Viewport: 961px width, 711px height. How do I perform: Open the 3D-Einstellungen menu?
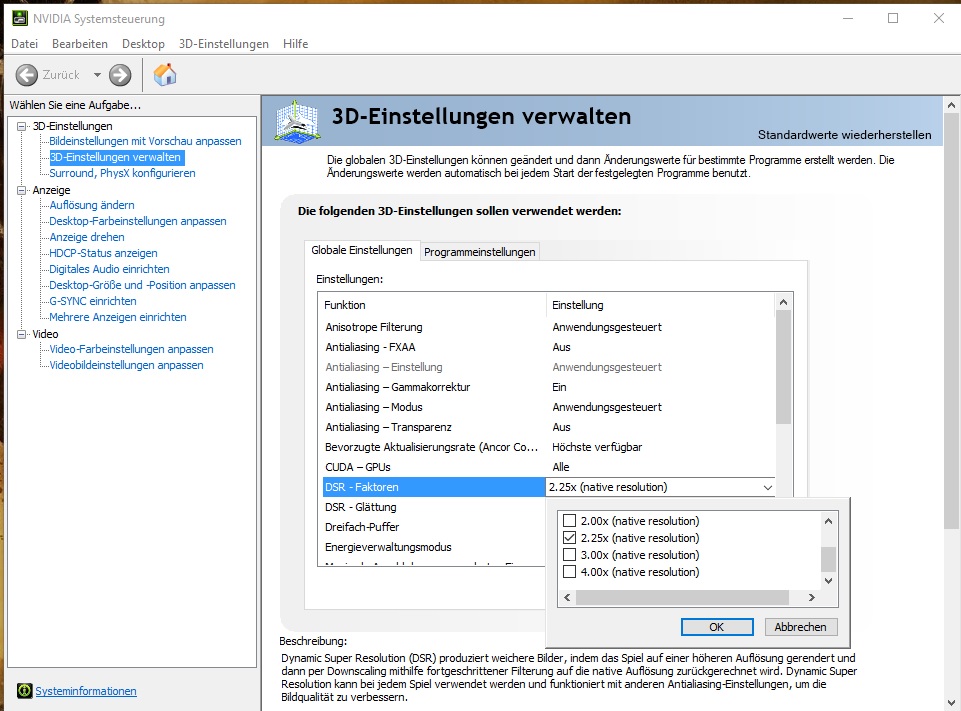[224, 44]
